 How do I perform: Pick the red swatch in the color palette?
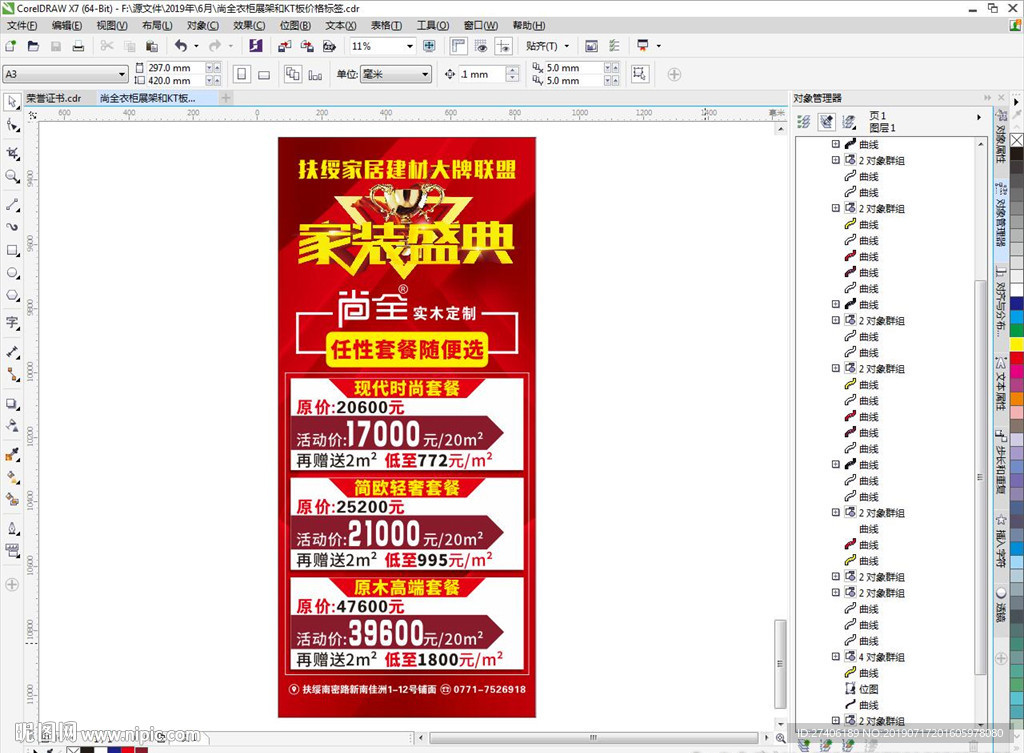(1017, 358)
